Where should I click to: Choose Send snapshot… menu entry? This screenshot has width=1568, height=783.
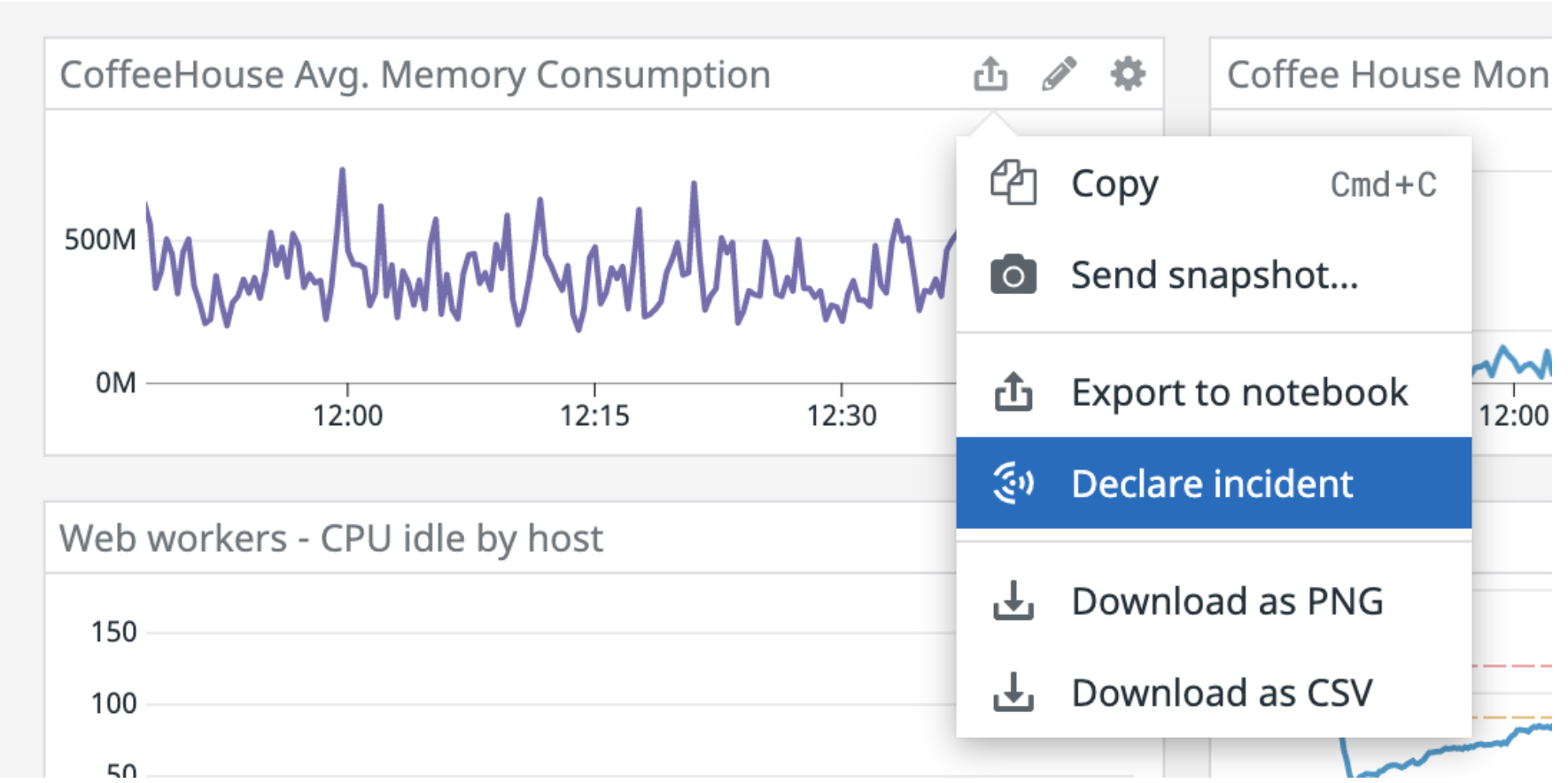pyautogui.click(x=1214, y=275)
